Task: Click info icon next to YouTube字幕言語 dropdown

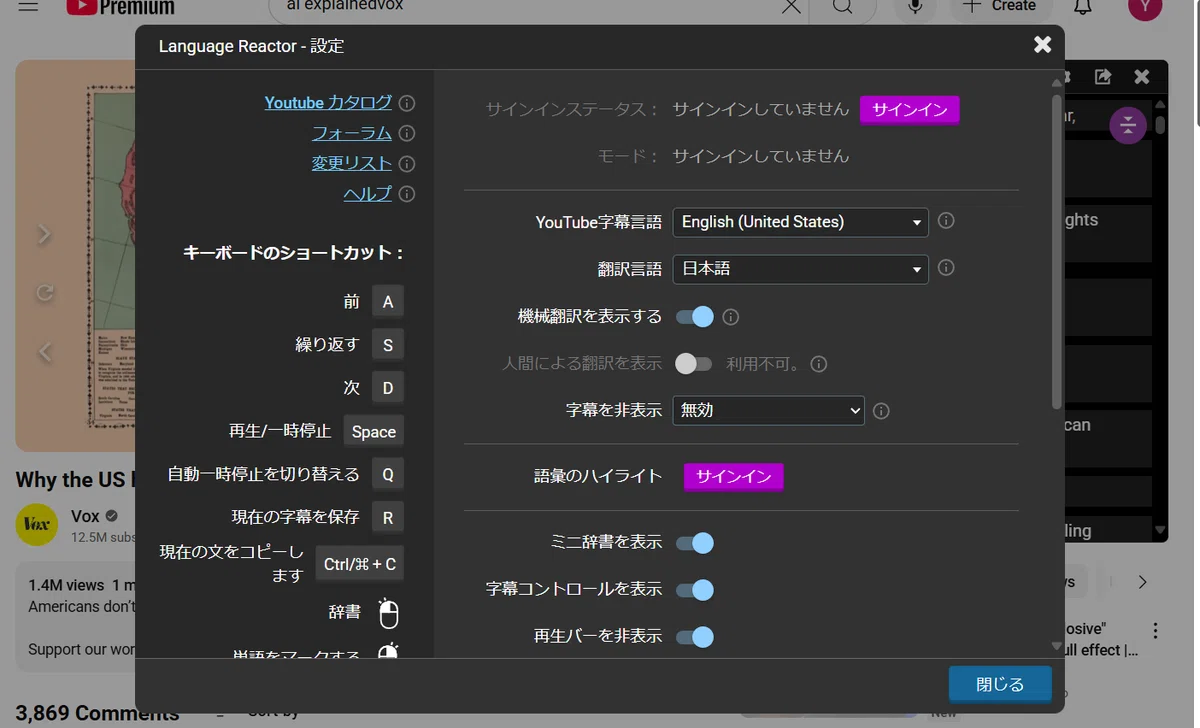Action: click(946, 220)
